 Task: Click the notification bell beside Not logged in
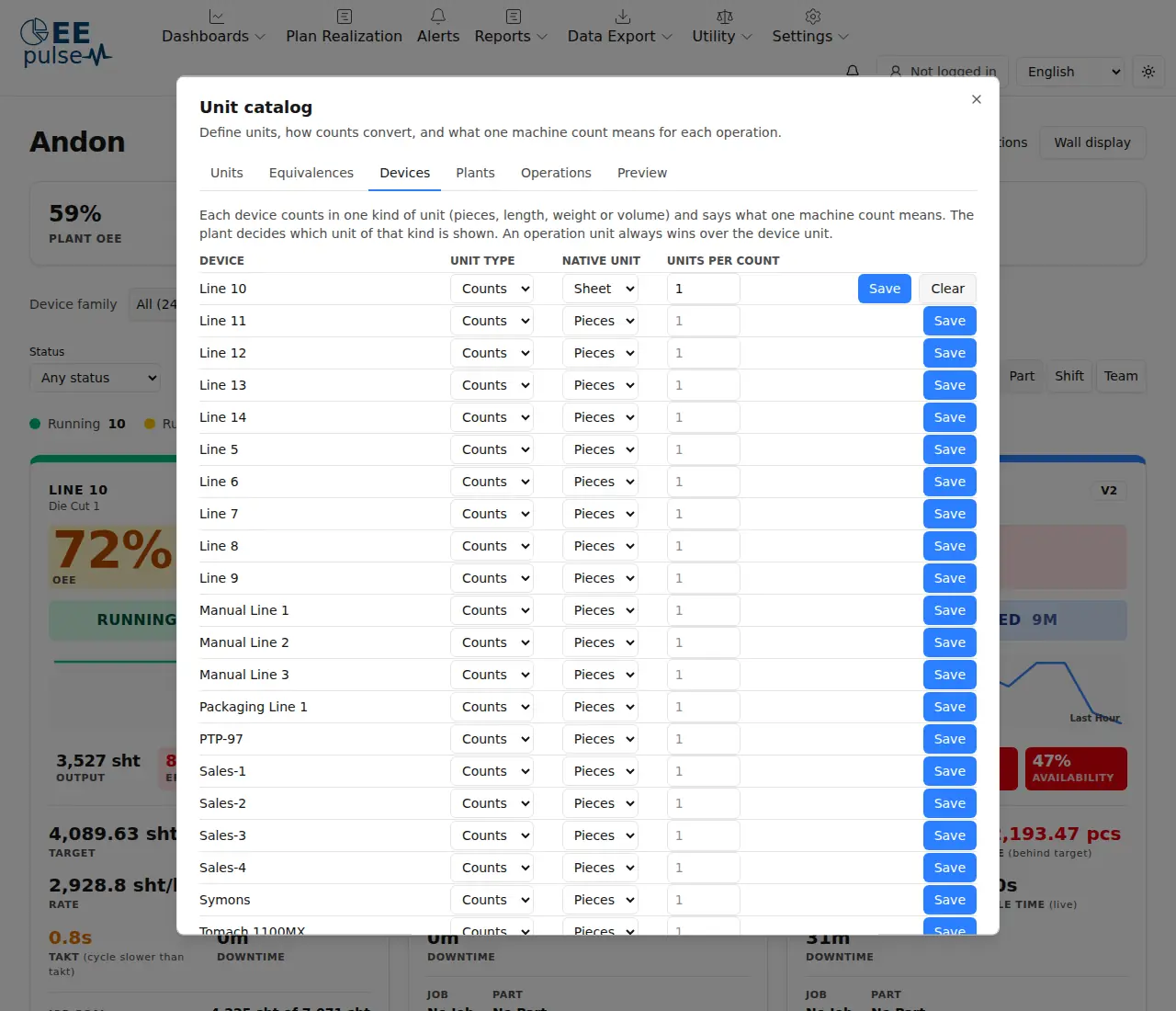click(853, 72)
